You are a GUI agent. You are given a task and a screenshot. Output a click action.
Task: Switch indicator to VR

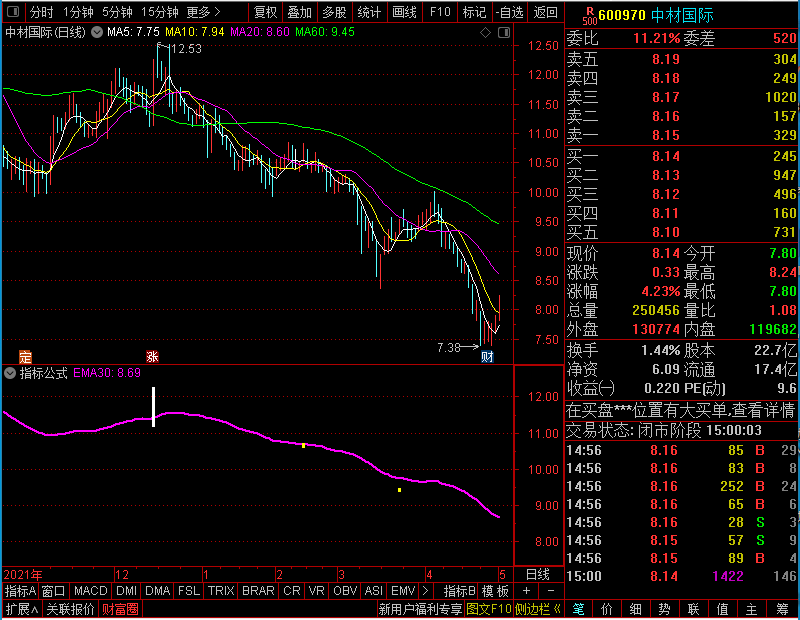tap(316, 591)
